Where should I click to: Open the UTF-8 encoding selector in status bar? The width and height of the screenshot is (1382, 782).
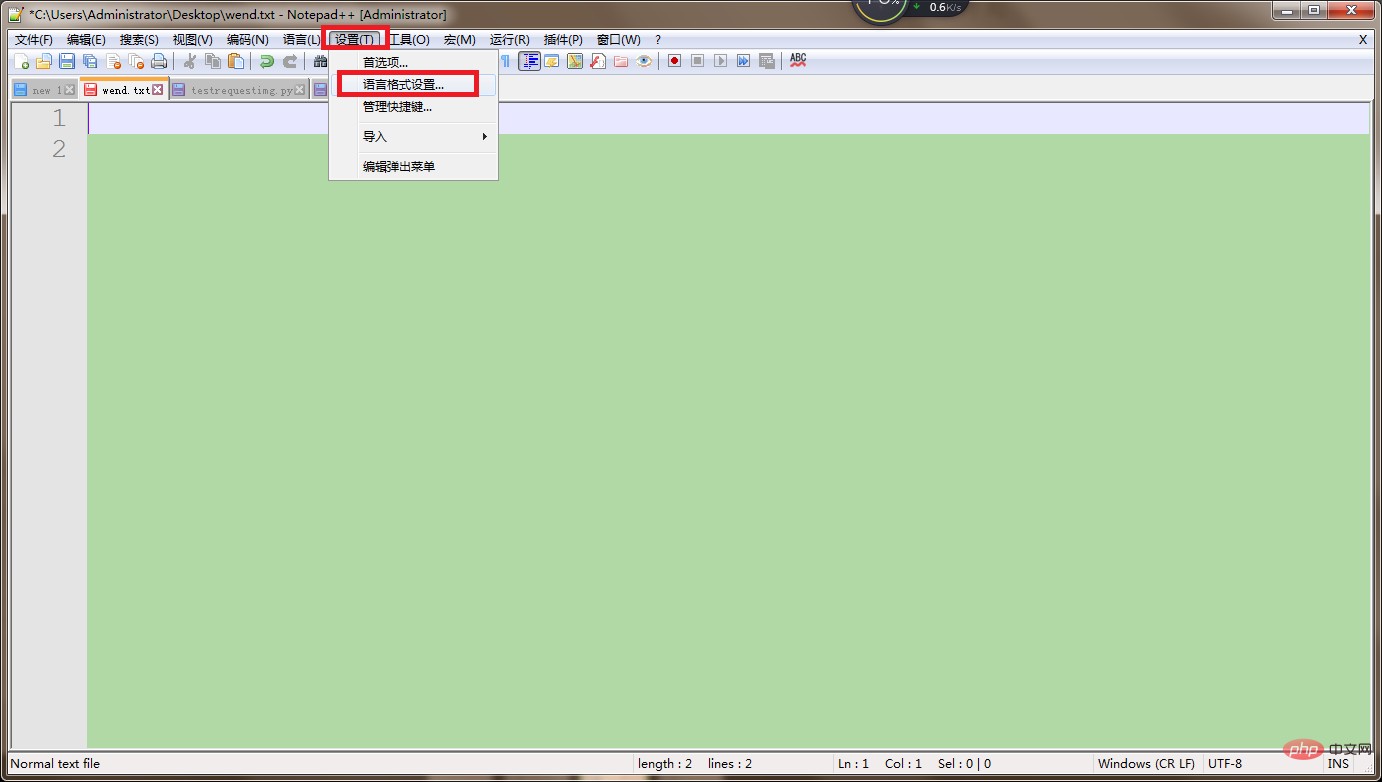(x=1225, y=764)
